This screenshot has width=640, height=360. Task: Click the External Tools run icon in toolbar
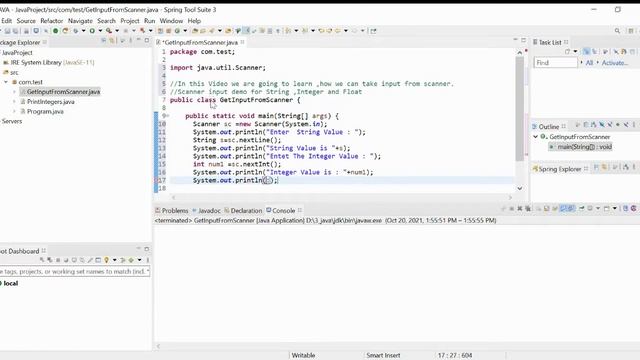point(109,31)
